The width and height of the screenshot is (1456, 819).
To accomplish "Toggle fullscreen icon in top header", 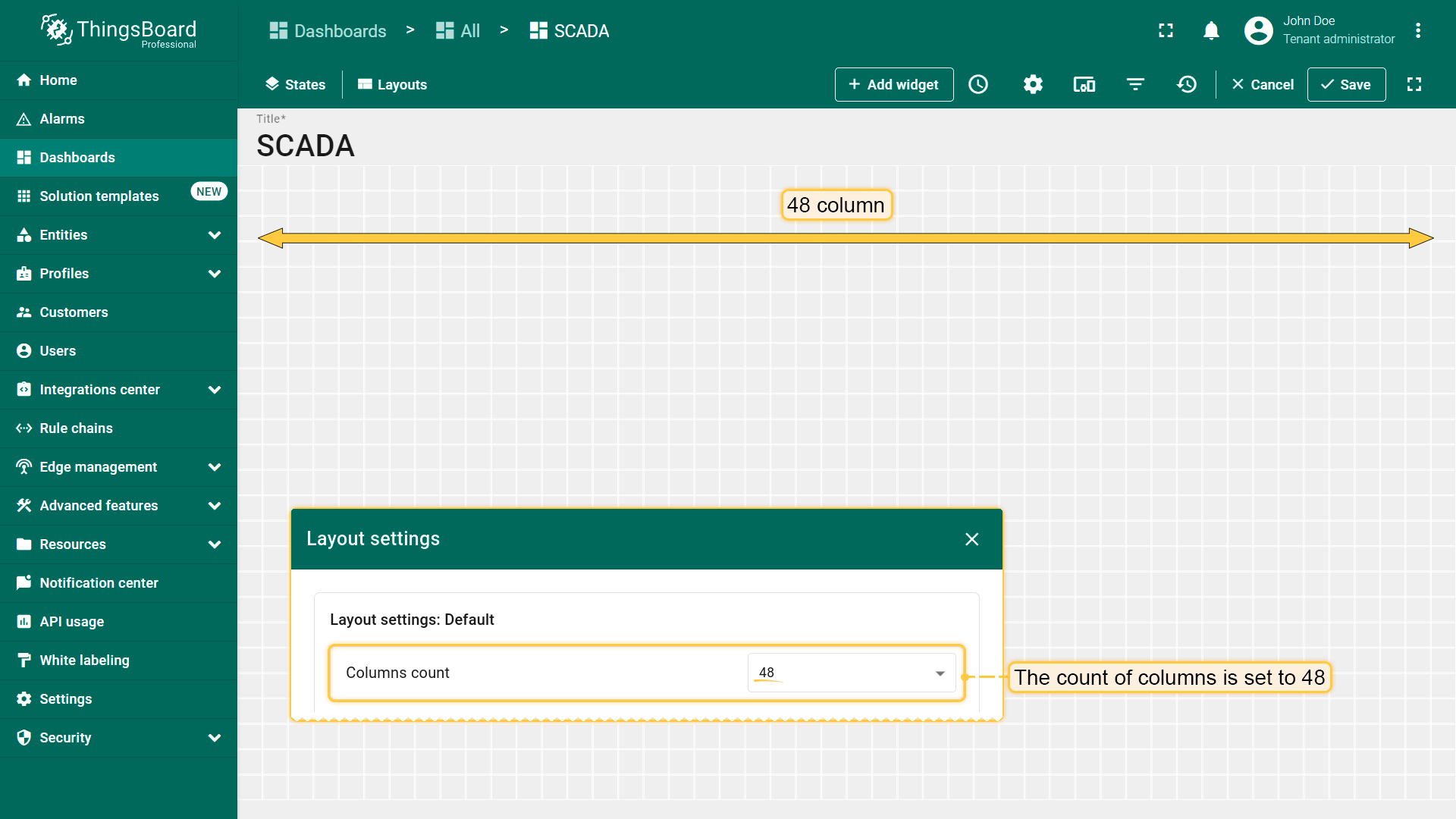I will pyautogui.click(x=1166, y=30).
